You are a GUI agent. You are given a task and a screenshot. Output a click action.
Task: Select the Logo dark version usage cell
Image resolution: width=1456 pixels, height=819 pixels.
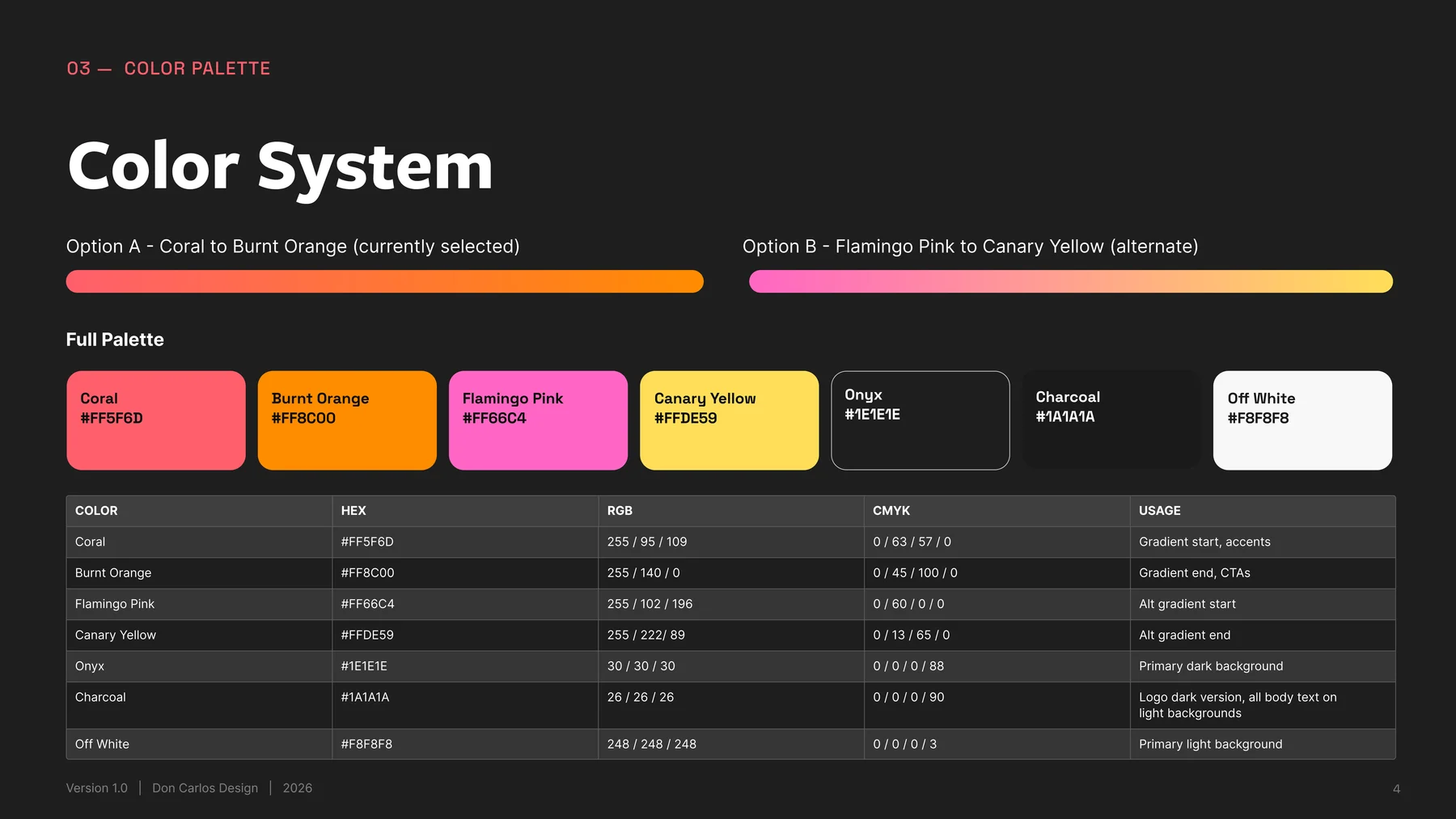click(1263, 705)
